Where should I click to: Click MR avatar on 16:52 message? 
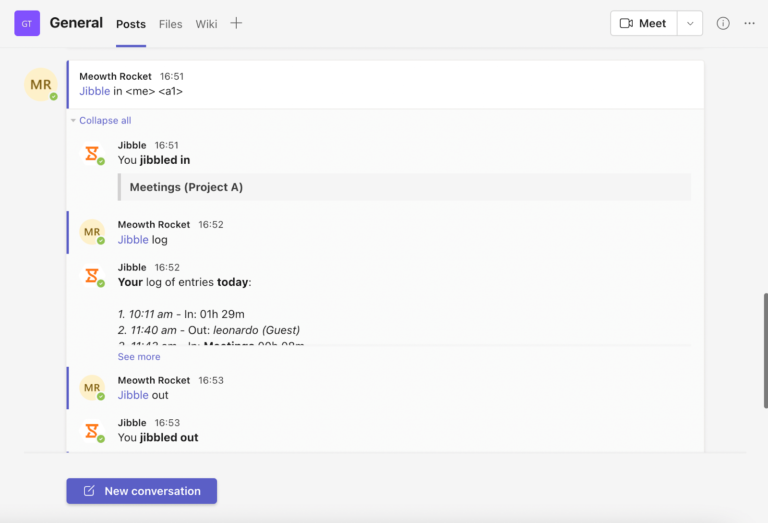point(92,232)
